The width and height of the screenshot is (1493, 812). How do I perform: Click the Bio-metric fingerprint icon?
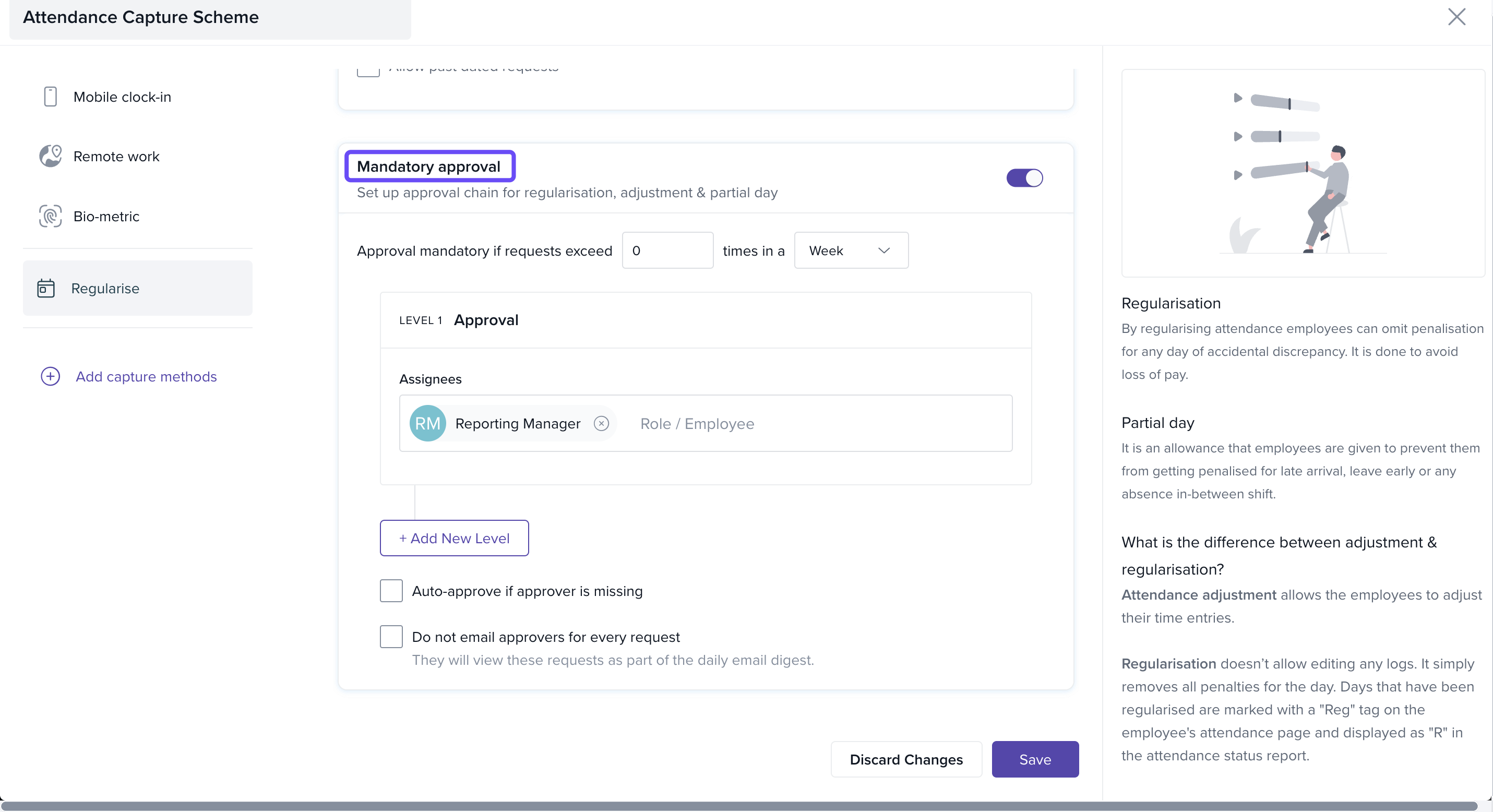tap(51, 216)
